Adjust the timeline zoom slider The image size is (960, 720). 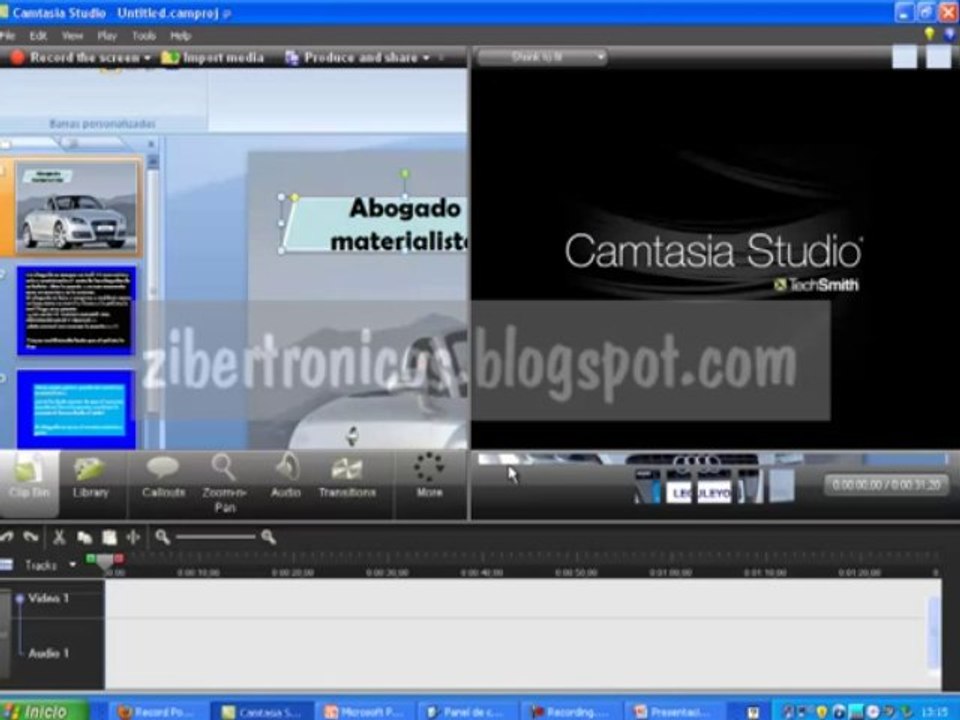(x=216, y=538)
